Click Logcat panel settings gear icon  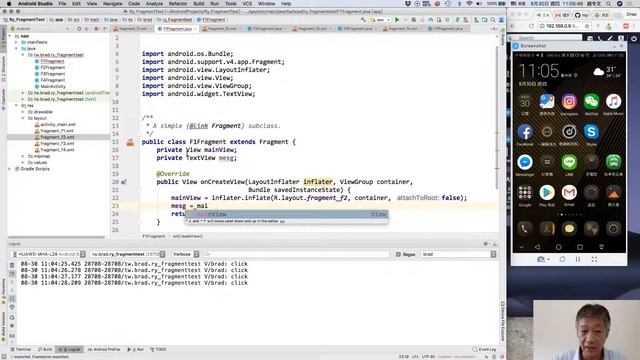(x=486, y=244)
